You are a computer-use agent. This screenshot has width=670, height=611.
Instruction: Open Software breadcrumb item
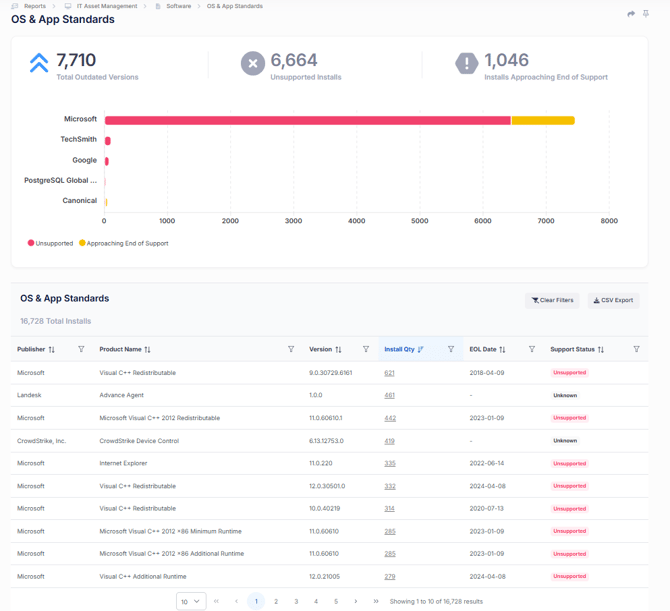coord(178,6)
